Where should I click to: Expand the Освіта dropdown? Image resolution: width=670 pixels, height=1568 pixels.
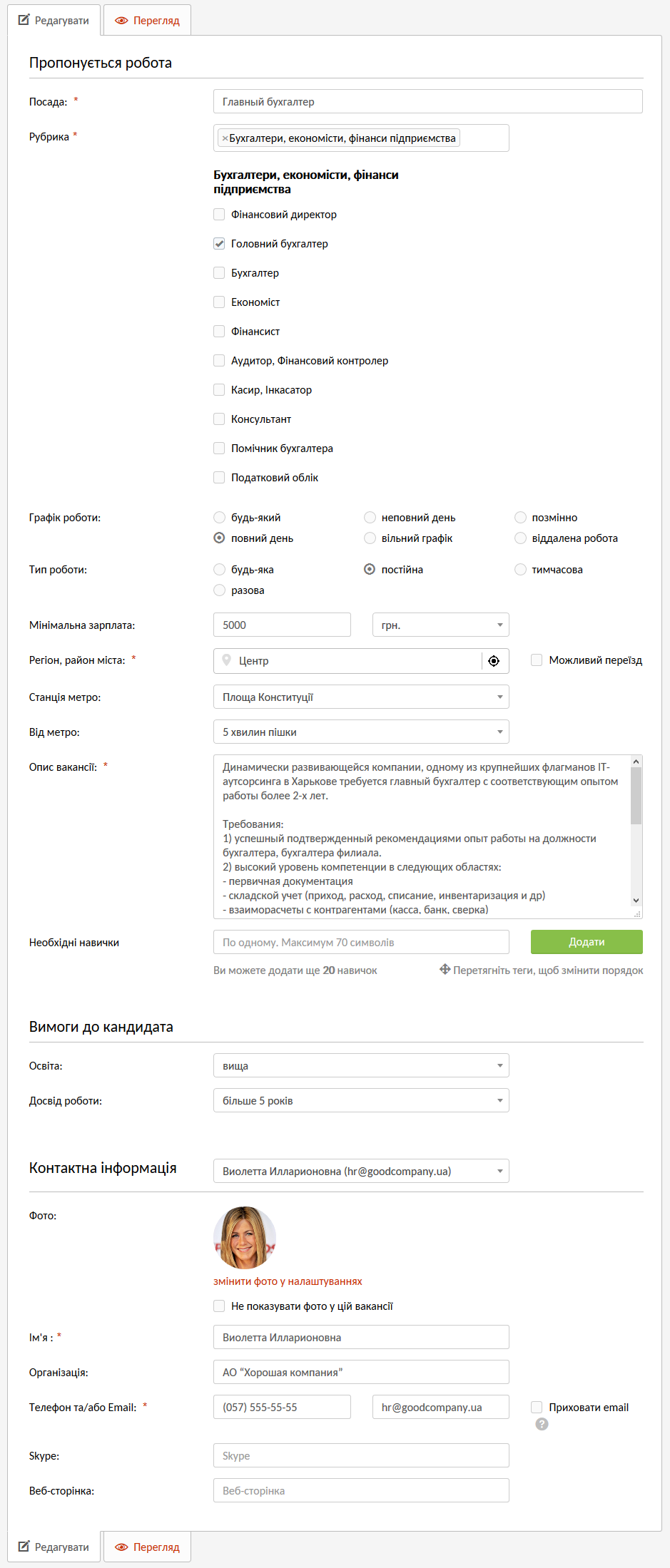[x=361, y=1065]
